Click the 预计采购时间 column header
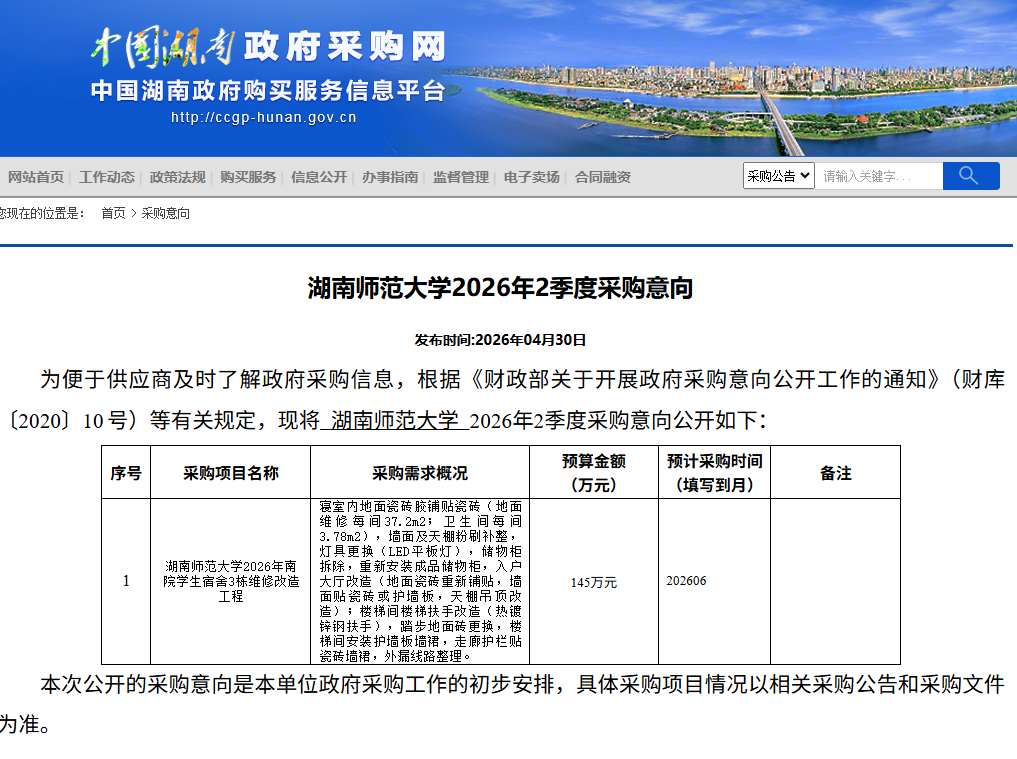Screen dimensions: 1017x759 [714, 473]
